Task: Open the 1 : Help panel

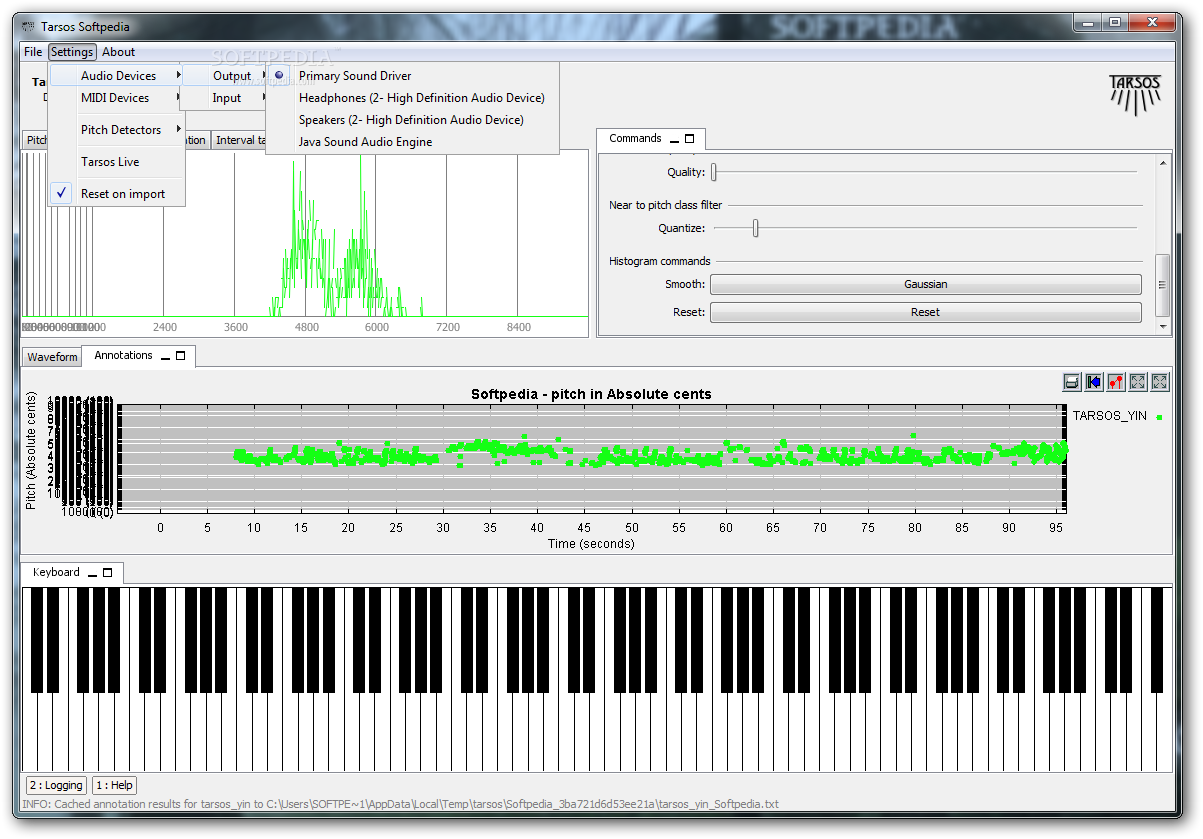Action: click(114, 786)
